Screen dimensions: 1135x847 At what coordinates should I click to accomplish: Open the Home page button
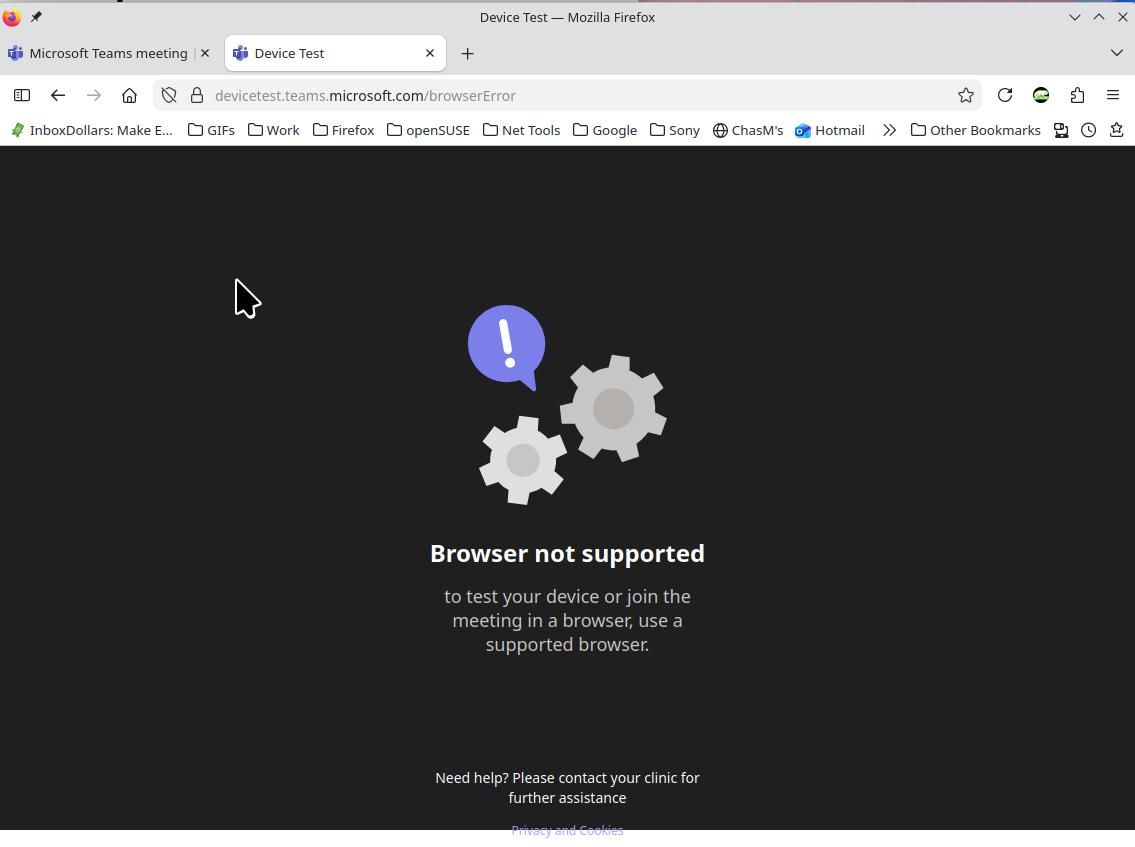[129, 95]
